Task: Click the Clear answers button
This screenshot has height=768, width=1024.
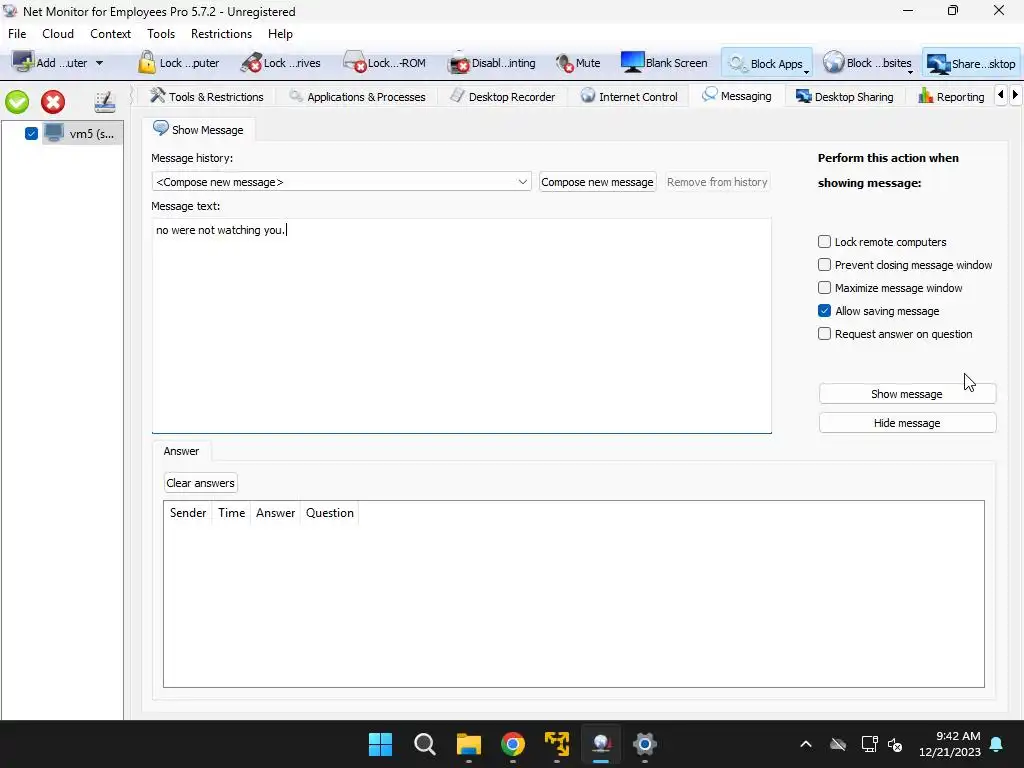Action: [200, 483]
